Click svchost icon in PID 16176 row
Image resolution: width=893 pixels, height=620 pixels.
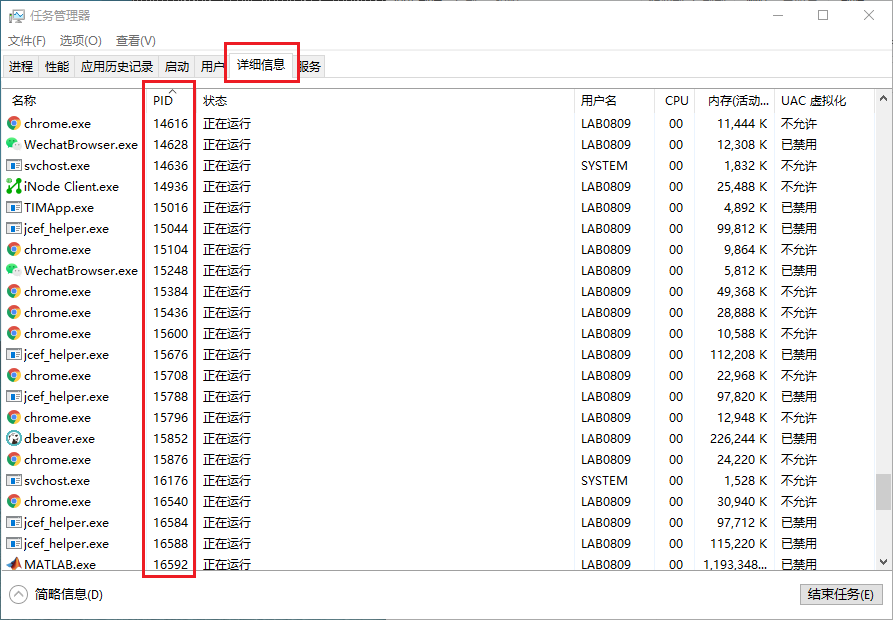pos(14,481)
